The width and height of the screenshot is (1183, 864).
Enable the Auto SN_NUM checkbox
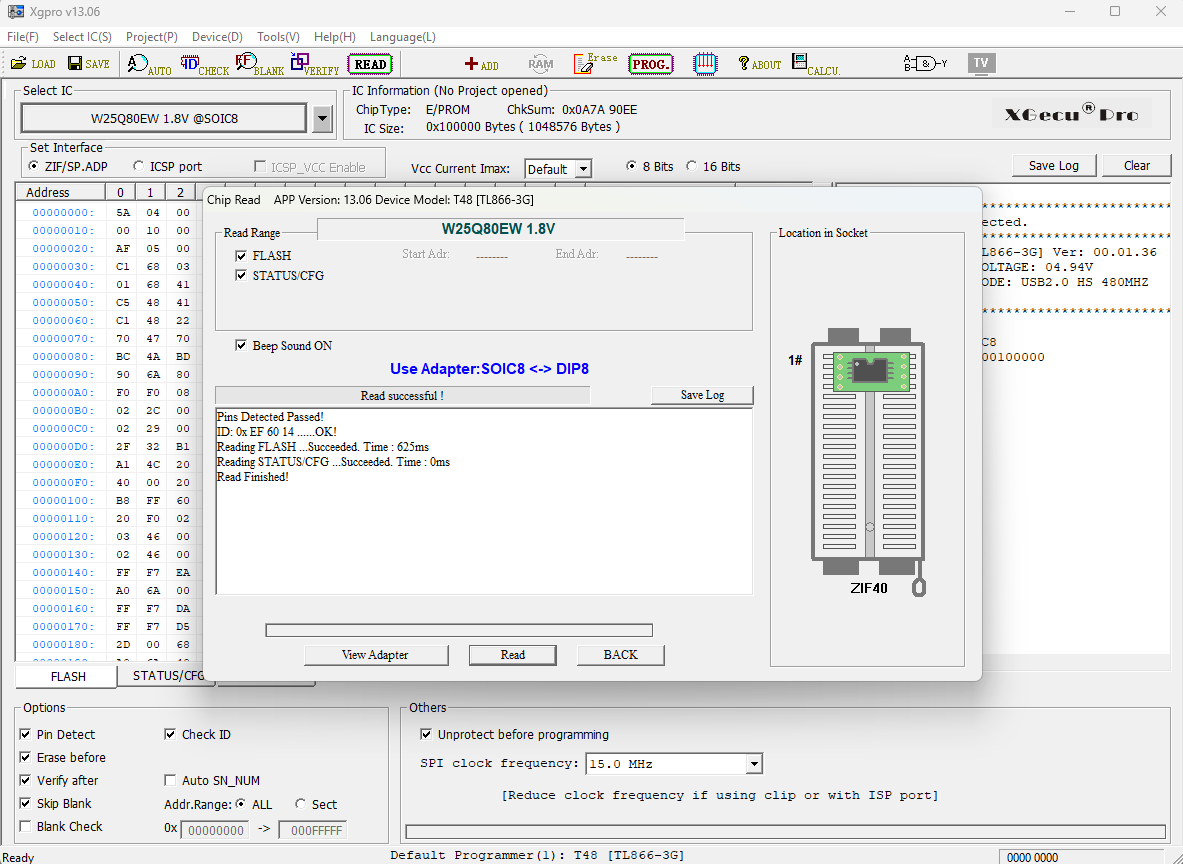coord(170,781)
